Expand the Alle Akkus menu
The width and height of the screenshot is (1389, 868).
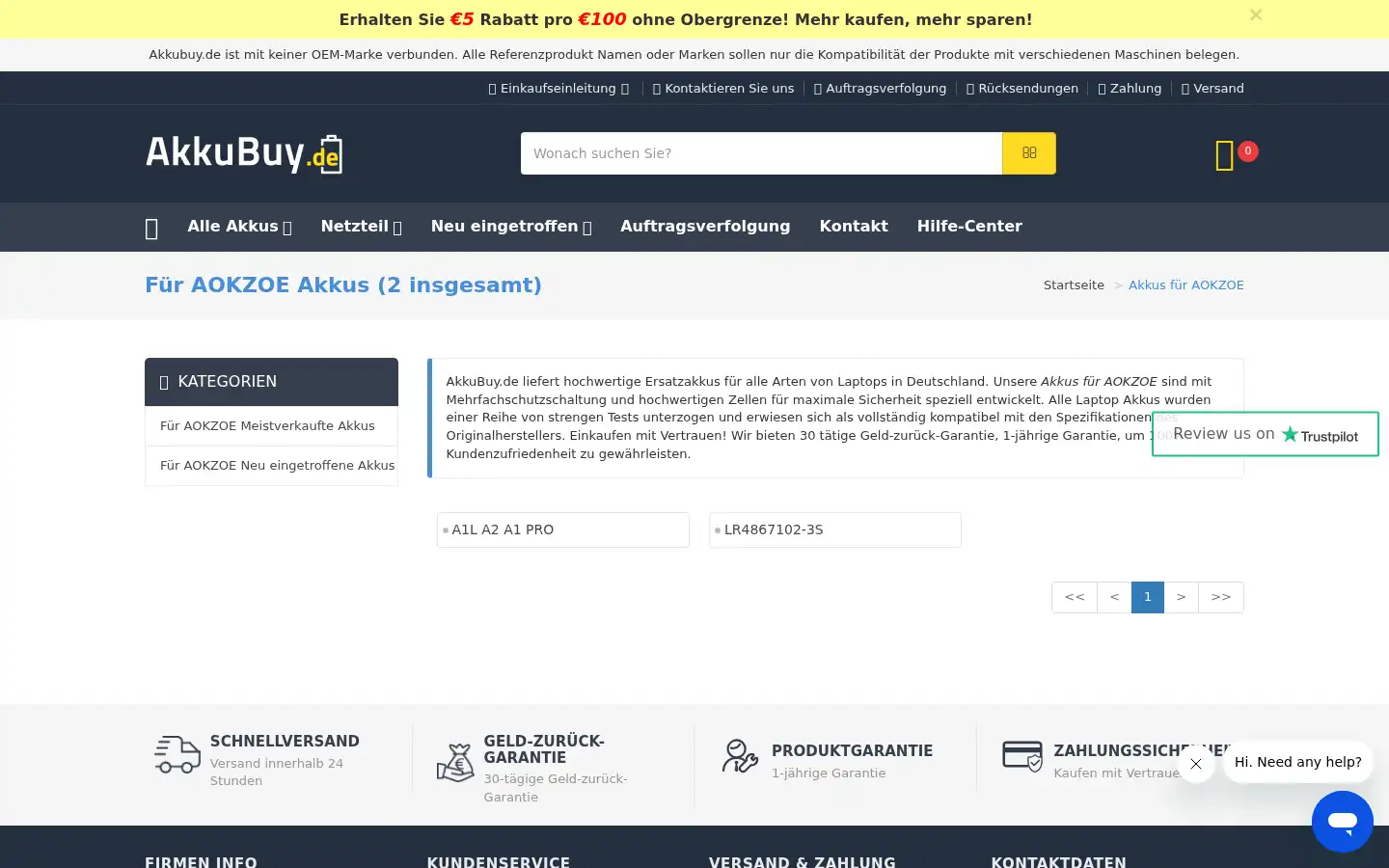pos(239,227)
